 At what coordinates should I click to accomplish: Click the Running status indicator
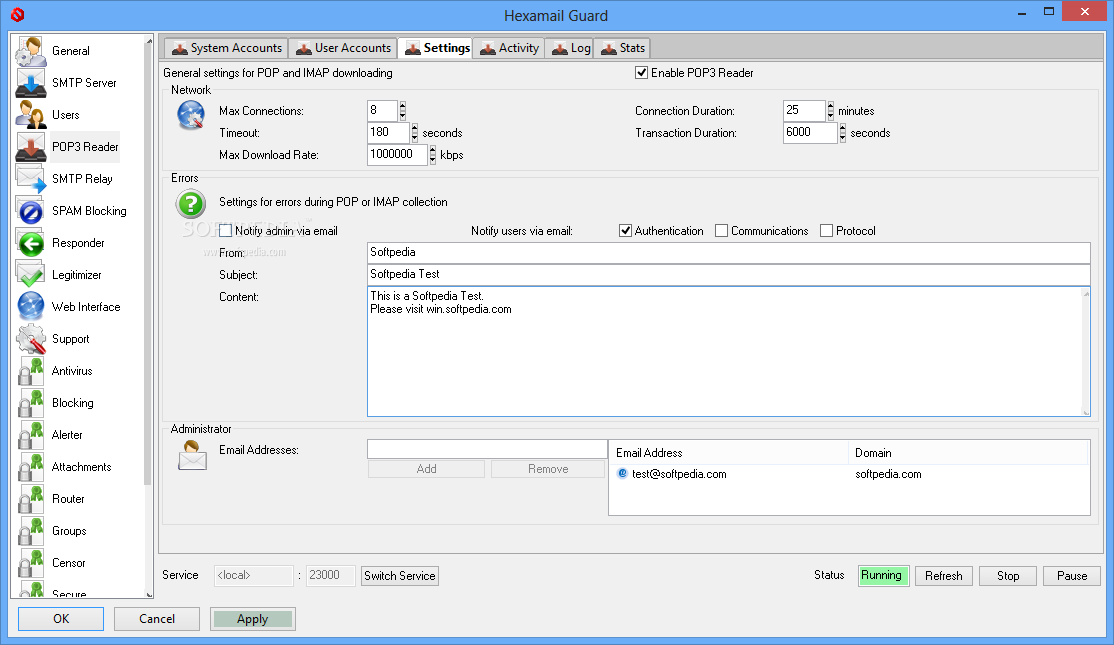click(x=883, y=575)
